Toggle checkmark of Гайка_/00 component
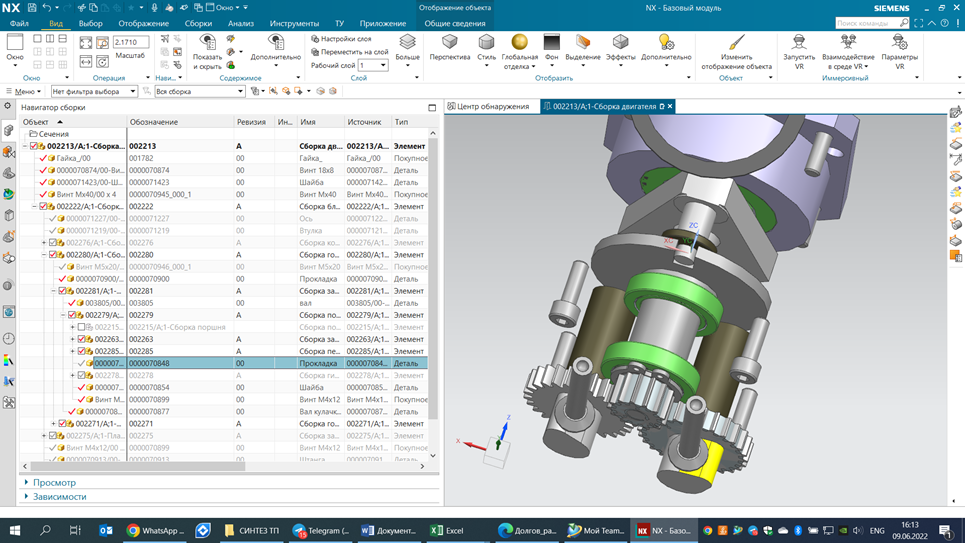 (43, 158)
